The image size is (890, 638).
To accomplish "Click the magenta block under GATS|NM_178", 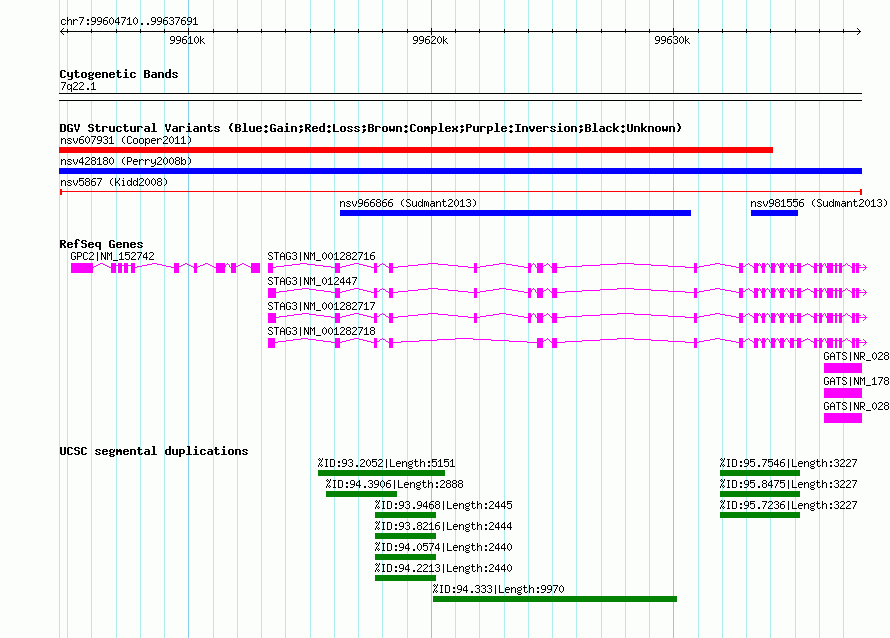I will pyautogui.click(x=843, y=393).
